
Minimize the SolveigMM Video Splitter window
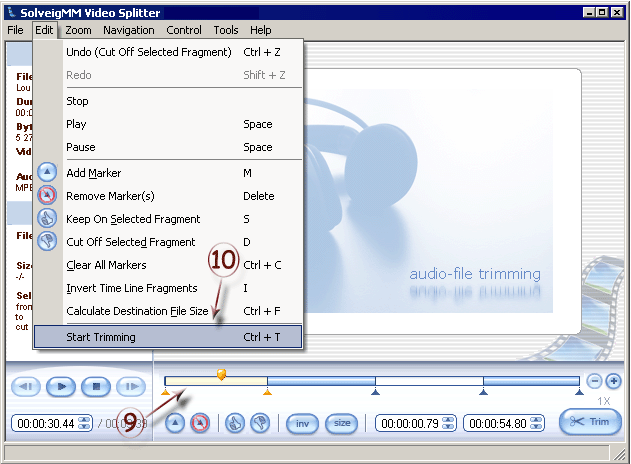589,12
